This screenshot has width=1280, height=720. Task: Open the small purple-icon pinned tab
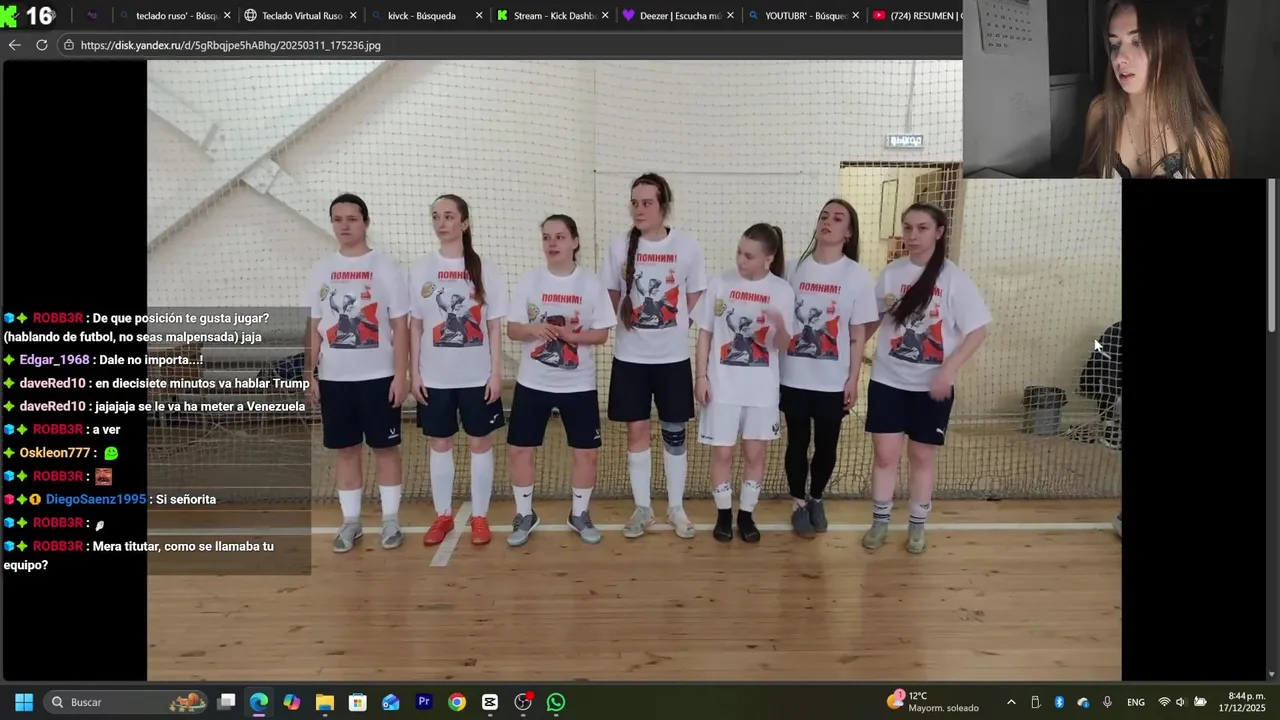click(92, 16)
